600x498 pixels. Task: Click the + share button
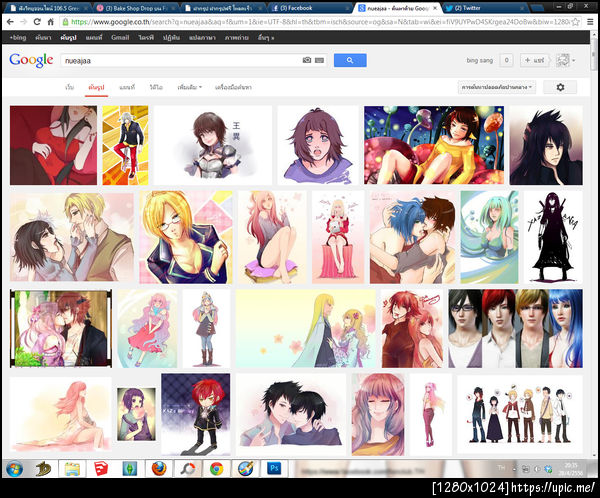(534, 60)
